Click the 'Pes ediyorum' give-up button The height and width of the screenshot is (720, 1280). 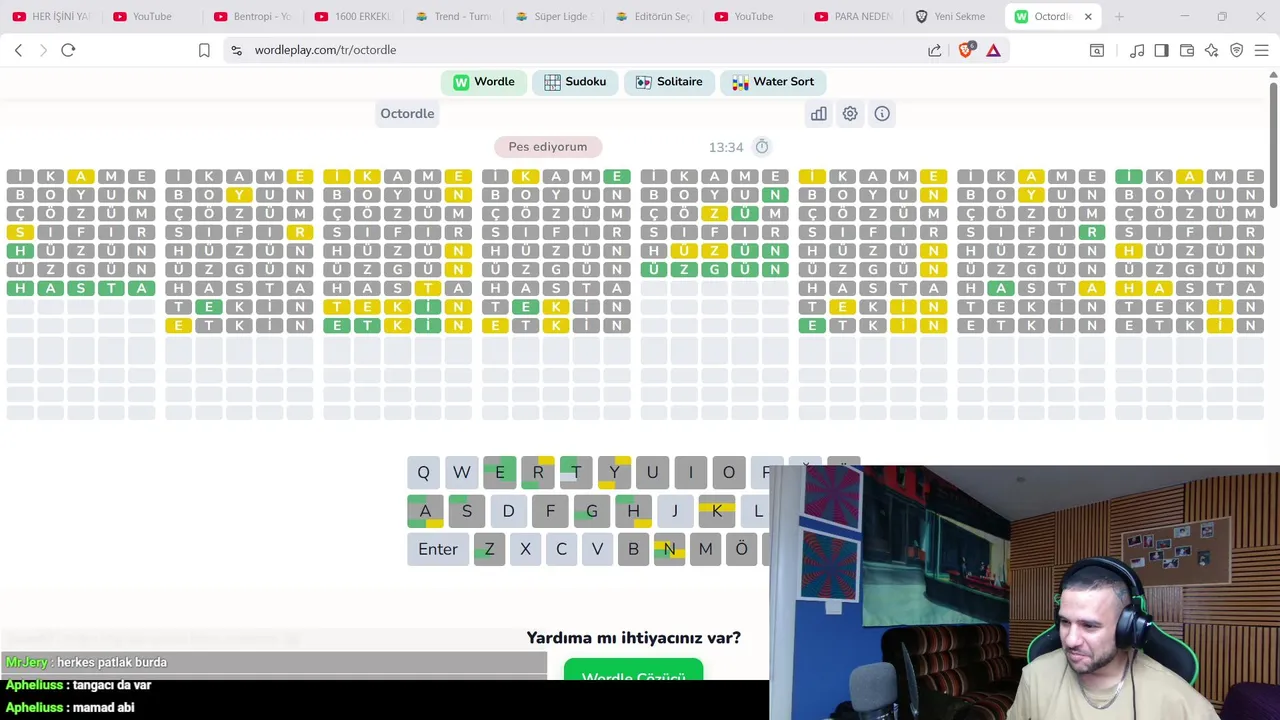click(548, 147)
